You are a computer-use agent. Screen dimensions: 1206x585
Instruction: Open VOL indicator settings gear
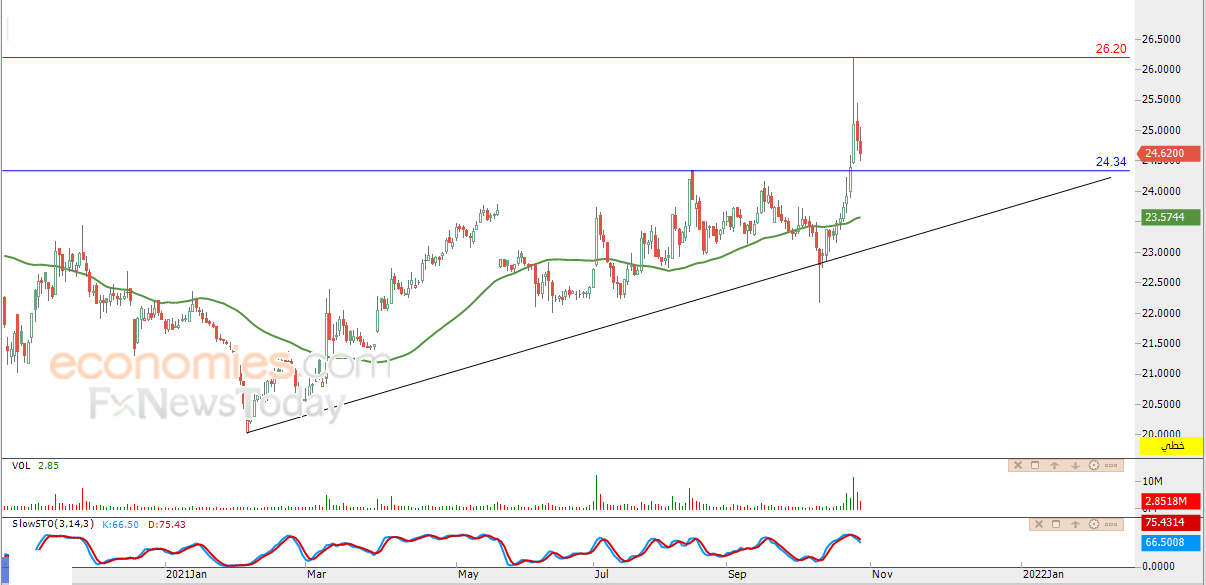1094,465
